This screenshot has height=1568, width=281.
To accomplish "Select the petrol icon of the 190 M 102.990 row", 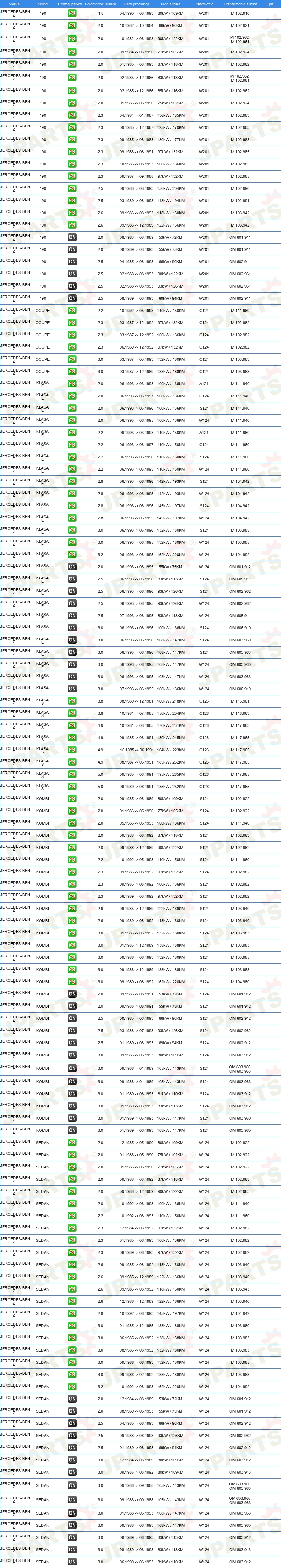I will point(72,189).
